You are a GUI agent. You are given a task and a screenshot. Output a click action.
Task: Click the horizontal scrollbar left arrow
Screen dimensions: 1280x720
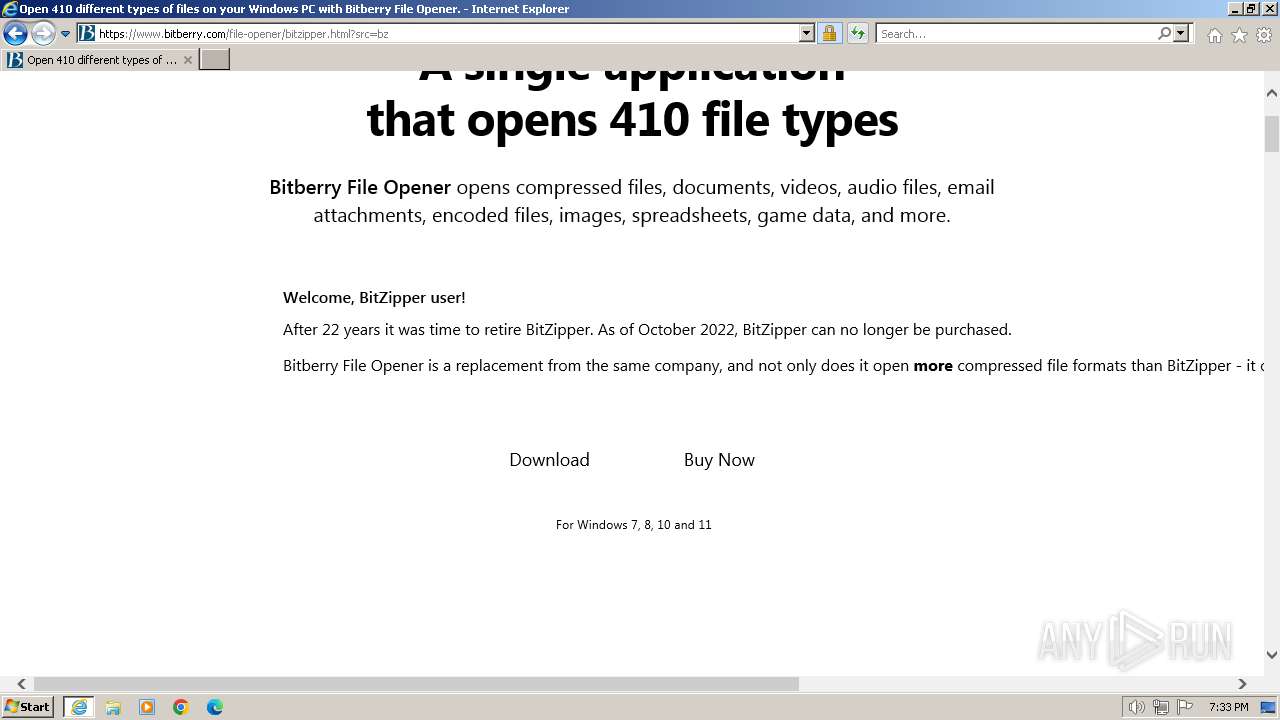tap(21, 684)
